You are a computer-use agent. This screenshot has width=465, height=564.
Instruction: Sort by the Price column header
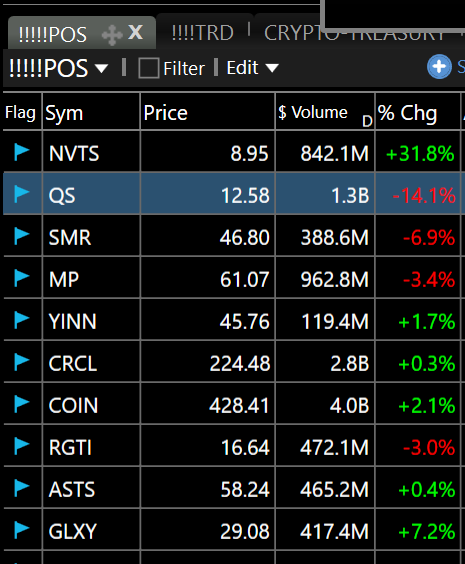[x=208, y=112]
